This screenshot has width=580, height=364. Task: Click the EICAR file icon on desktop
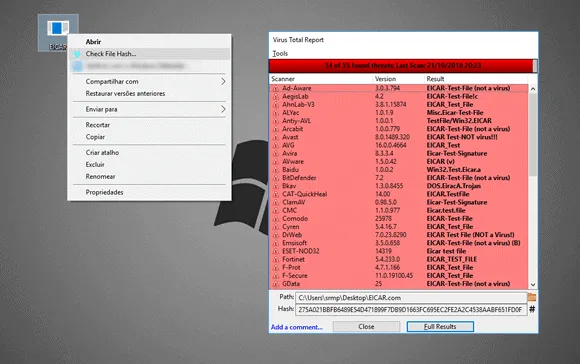click(x=58, y=30)
